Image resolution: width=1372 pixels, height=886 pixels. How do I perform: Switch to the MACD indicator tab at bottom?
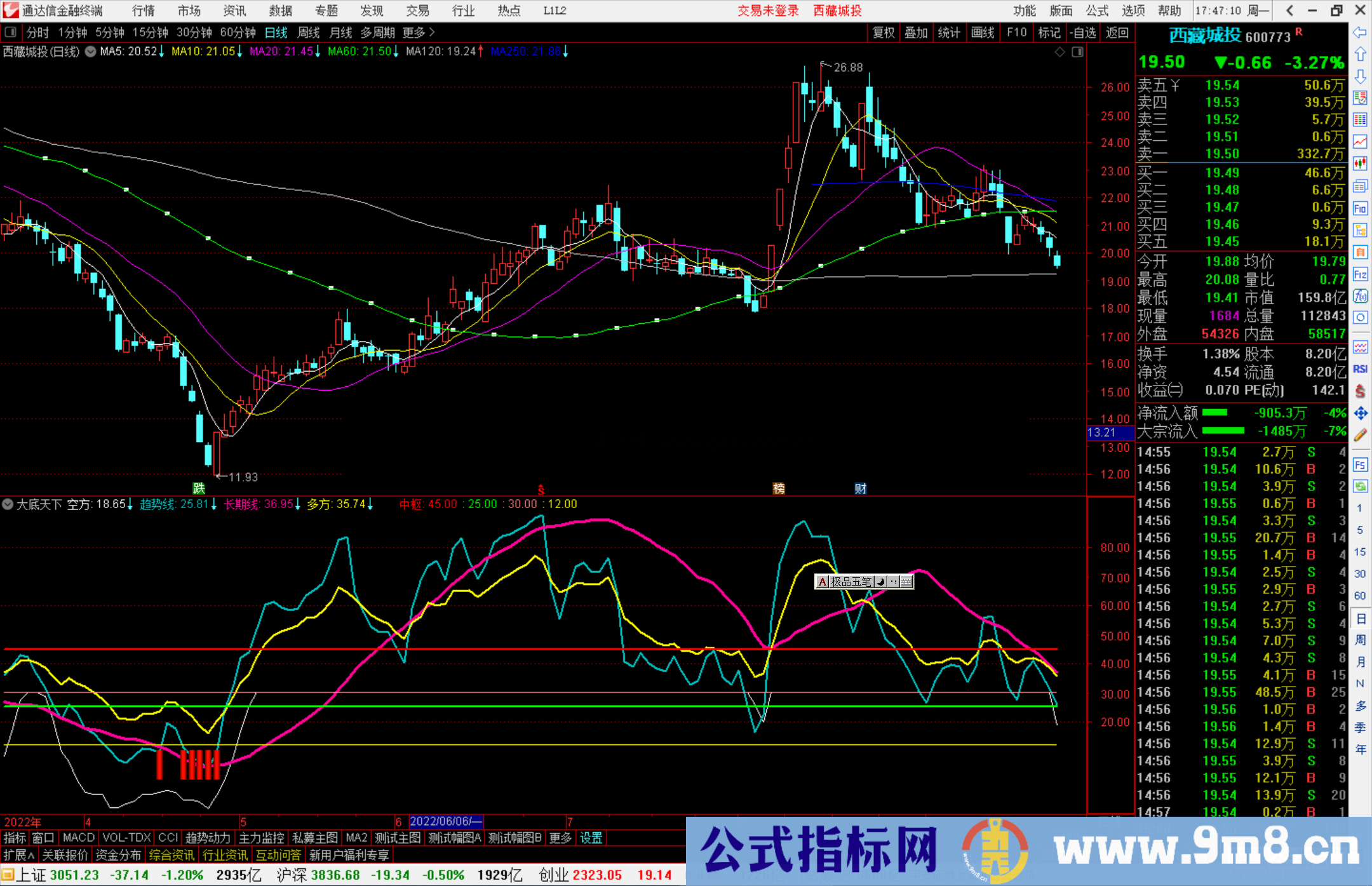[x=77, y=838]
